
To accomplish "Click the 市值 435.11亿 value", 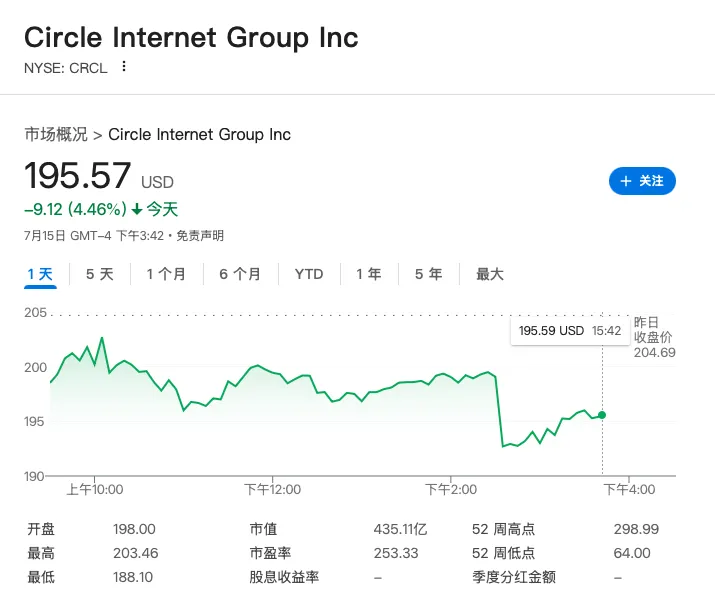I will click(399, 529).
